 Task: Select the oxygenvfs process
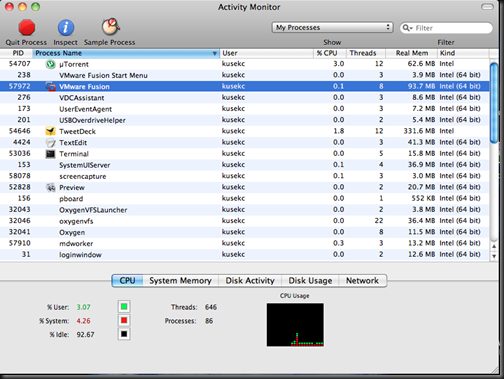245,221
